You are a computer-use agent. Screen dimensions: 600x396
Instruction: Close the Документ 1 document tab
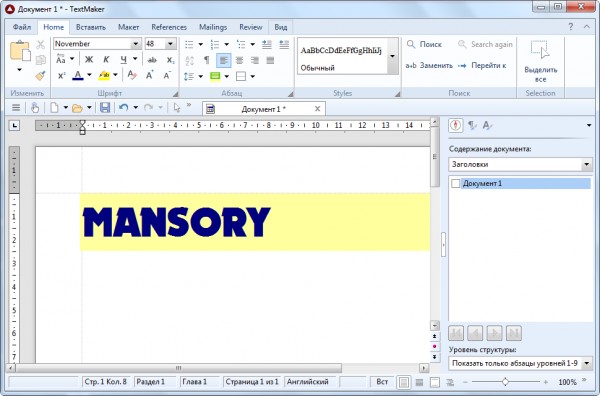317,109
